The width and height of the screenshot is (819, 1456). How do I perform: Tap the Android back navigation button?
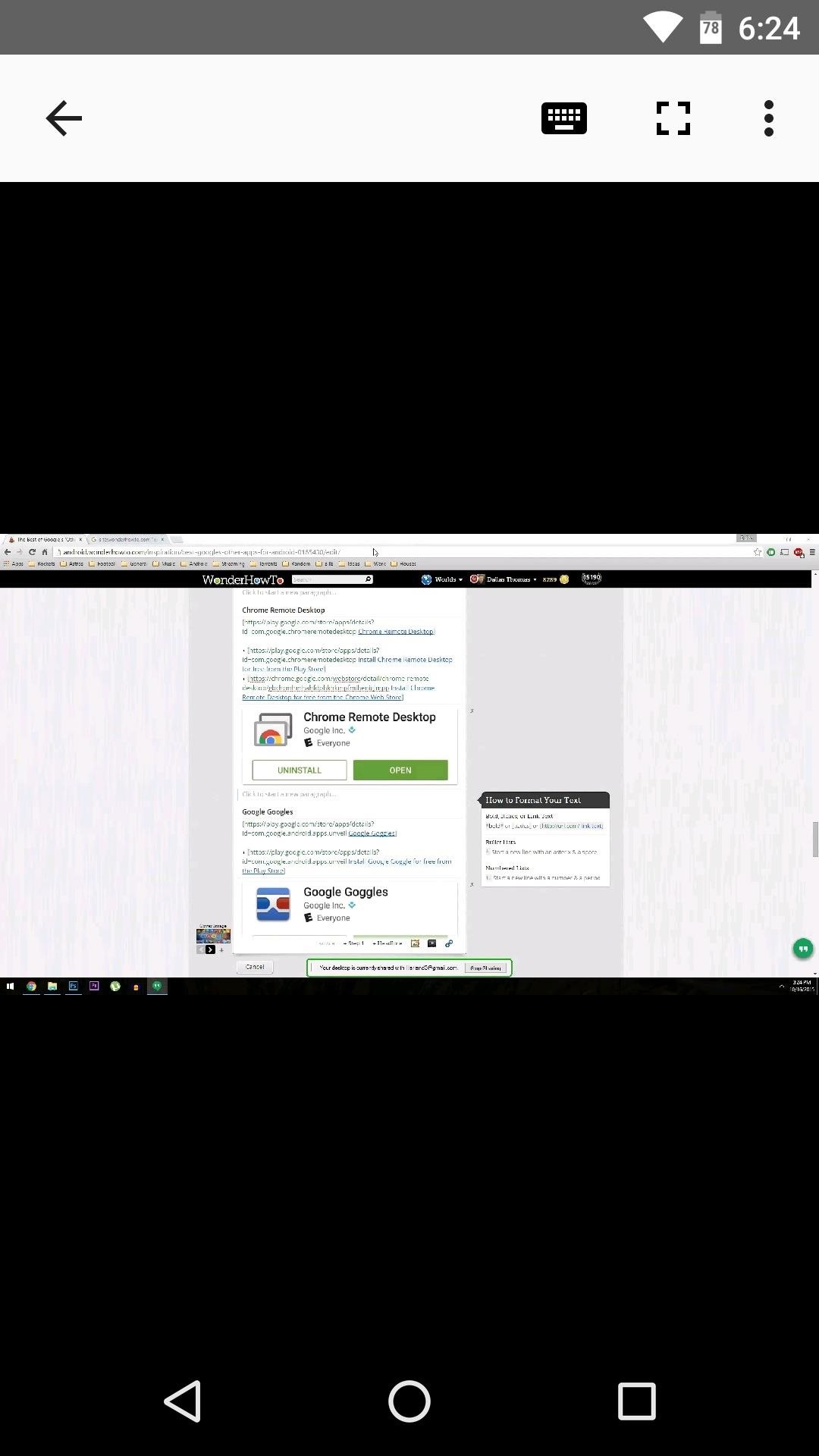click(183, 1401)
